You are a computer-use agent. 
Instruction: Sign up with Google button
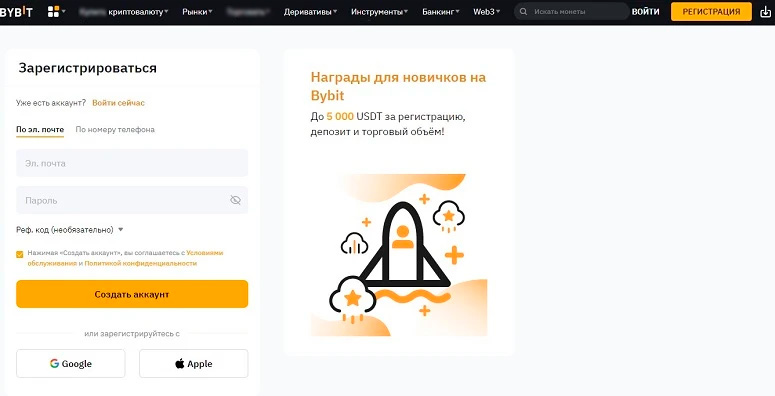(71, 364)
